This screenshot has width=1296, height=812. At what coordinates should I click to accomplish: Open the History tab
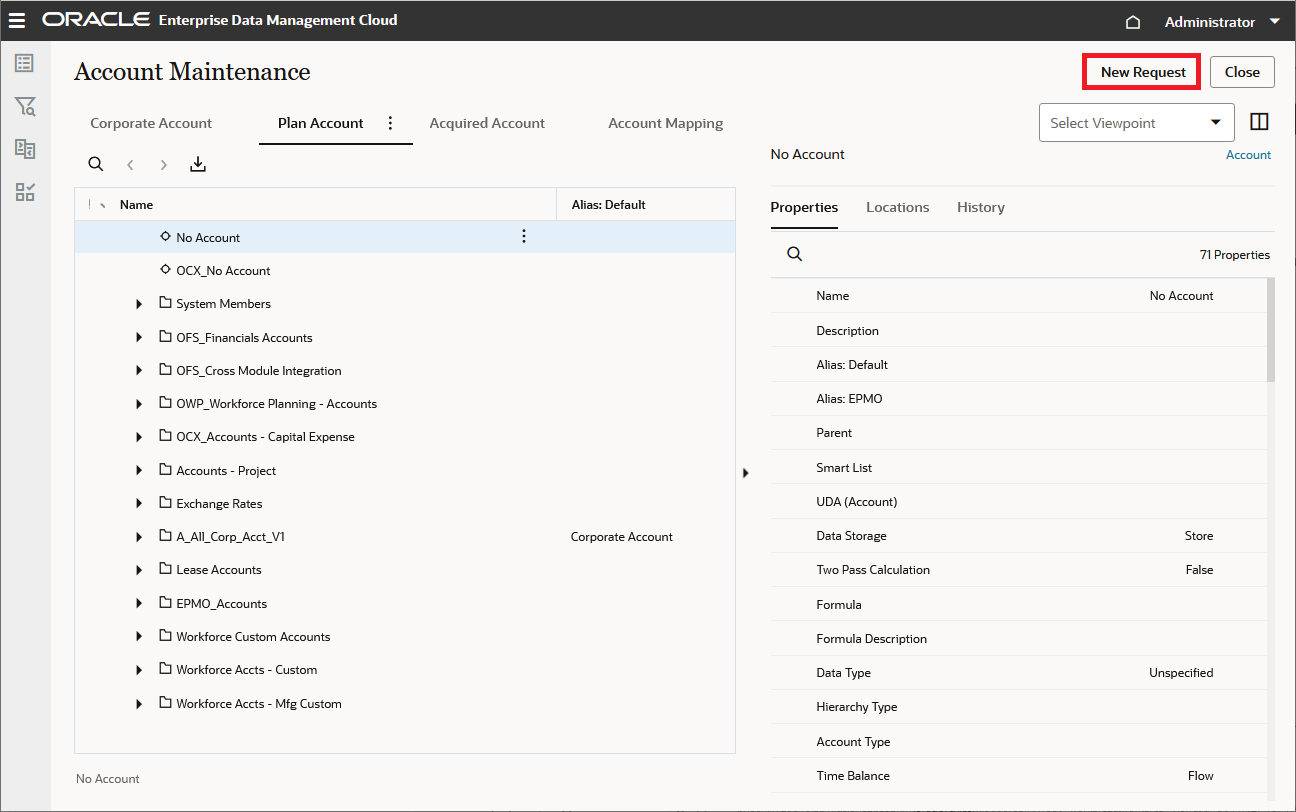(980, 207)
